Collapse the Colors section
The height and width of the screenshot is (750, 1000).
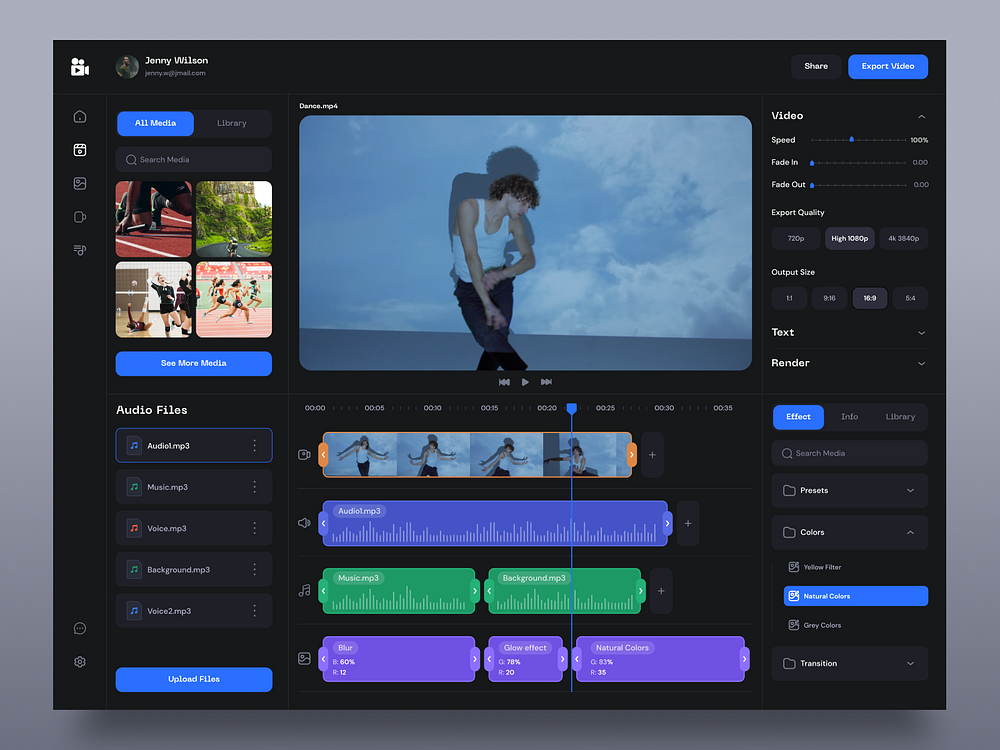click(x=848, y=532)
